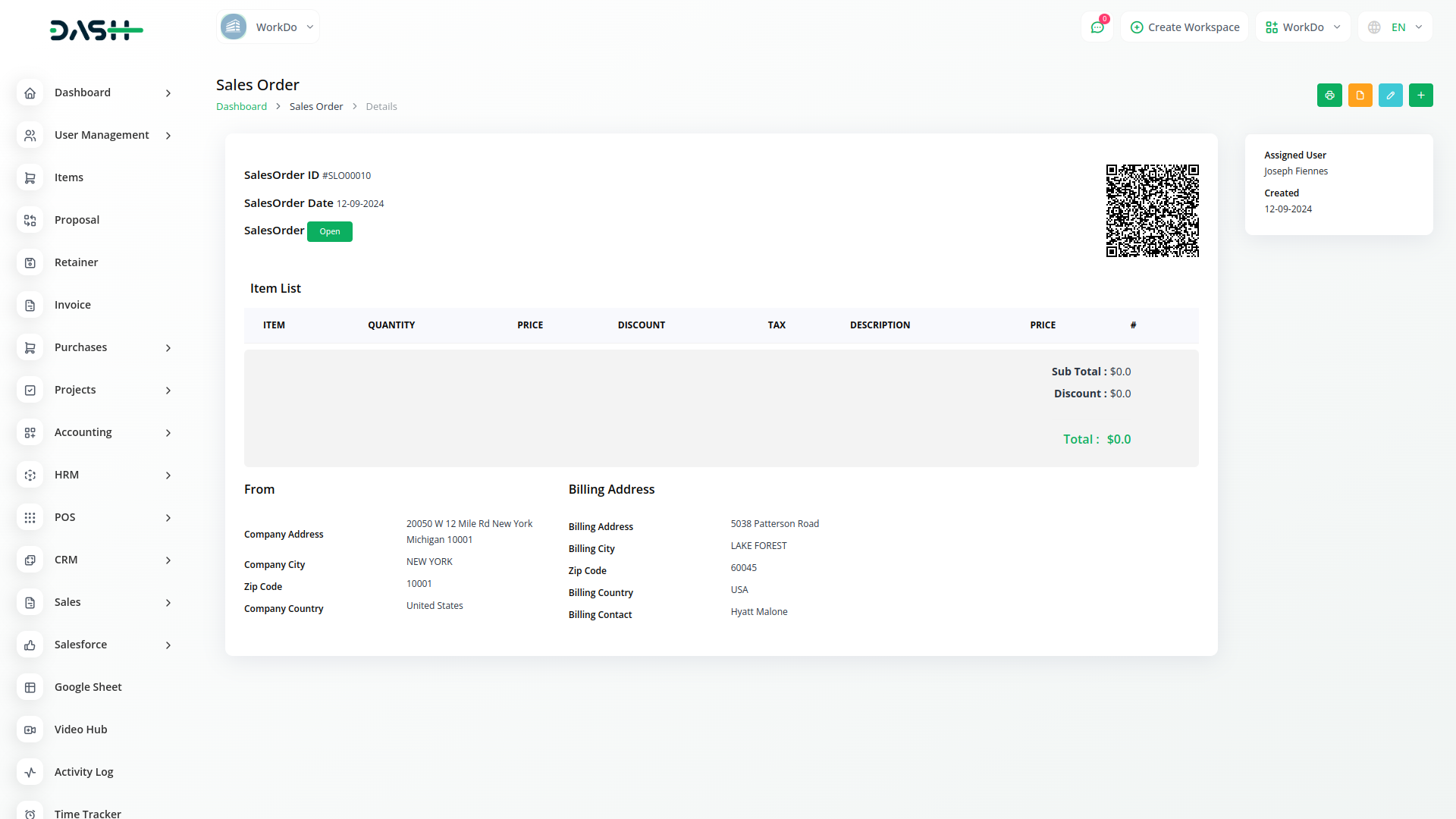Click the green print icon button
The width and height of the screenshot is (1456, 819).
tap(1329, 96)
